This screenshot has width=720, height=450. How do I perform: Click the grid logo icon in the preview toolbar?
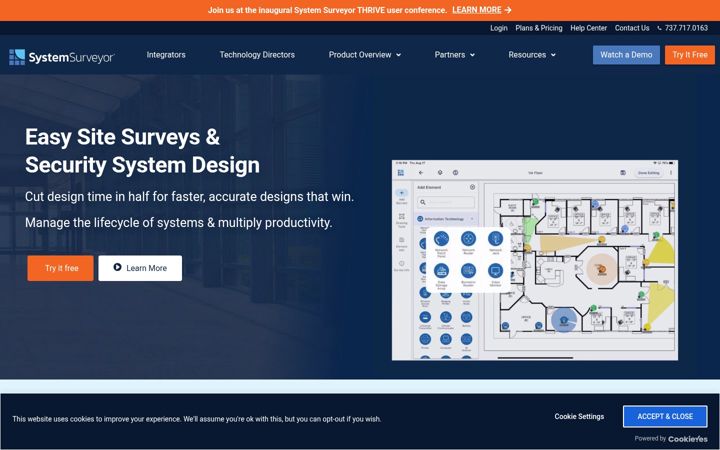(x=401, y=173)
